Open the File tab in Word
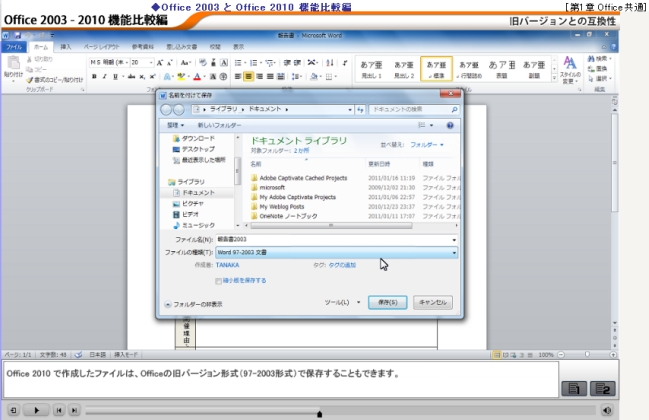649x420 pixels. [x=14, y=47]
